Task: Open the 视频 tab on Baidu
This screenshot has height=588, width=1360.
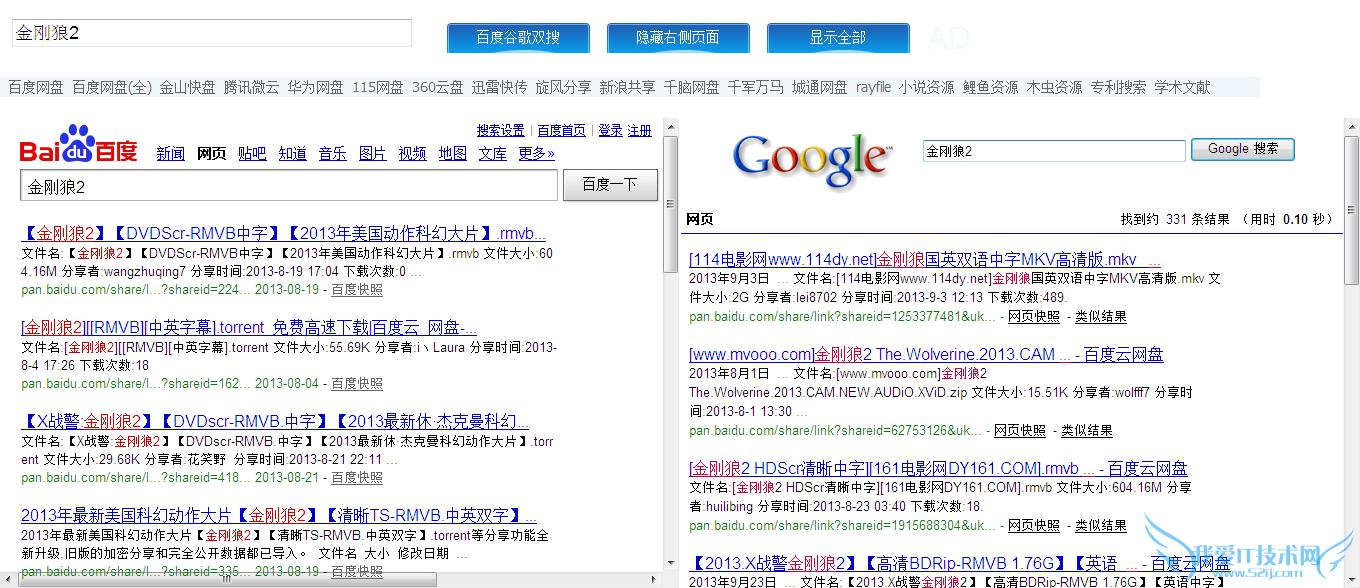Action: click(412, 153)
